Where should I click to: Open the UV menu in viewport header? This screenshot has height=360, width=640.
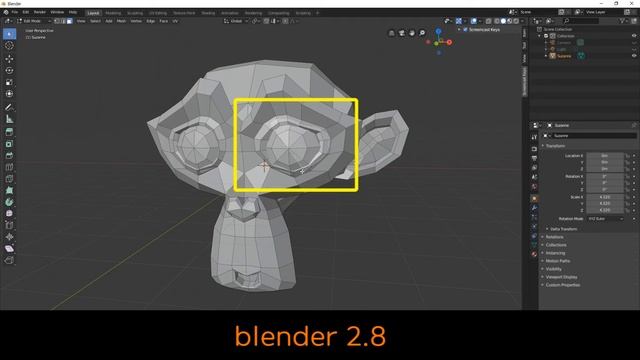175,21
